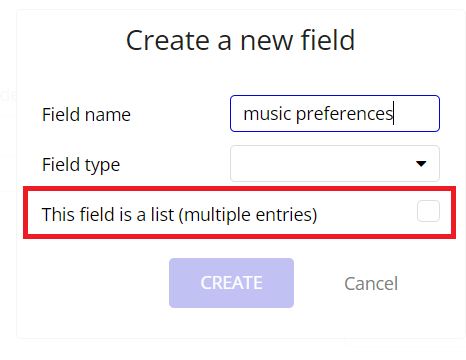Screen dimensions: 466x360
Task: Select the empty Field type combo box
Action: (335, 163)
